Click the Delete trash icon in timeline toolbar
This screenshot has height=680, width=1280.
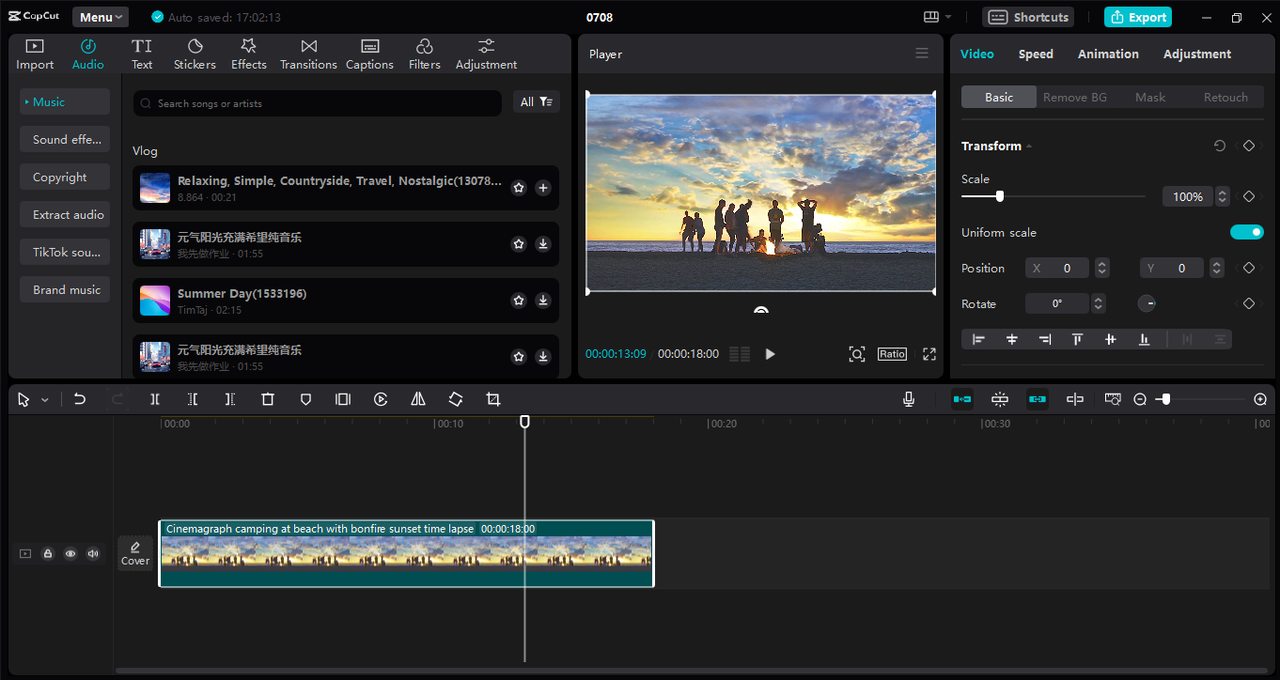[x=267, y=399]
